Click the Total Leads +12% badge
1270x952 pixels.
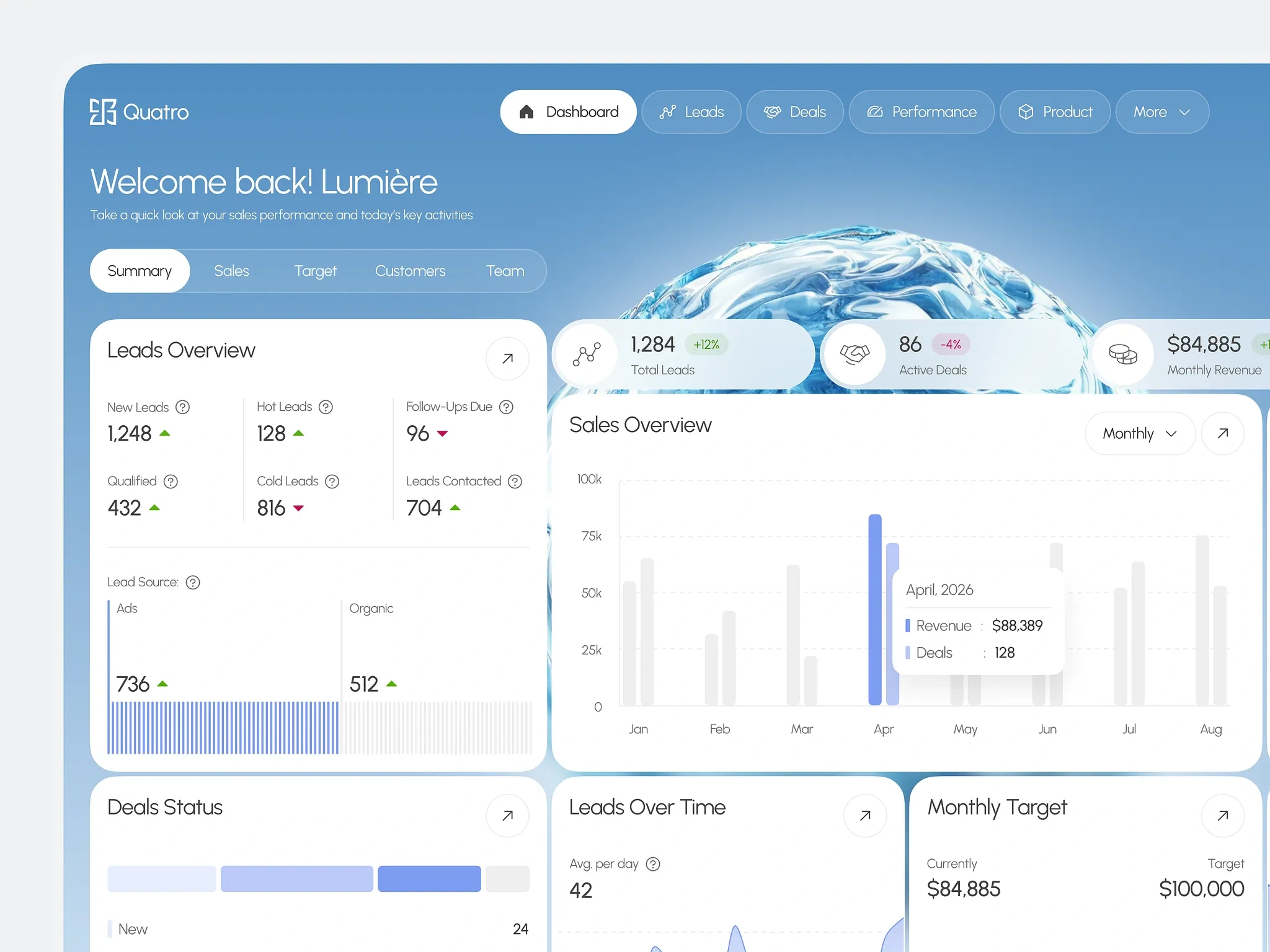pyautogui.click(x=706, y=345)
